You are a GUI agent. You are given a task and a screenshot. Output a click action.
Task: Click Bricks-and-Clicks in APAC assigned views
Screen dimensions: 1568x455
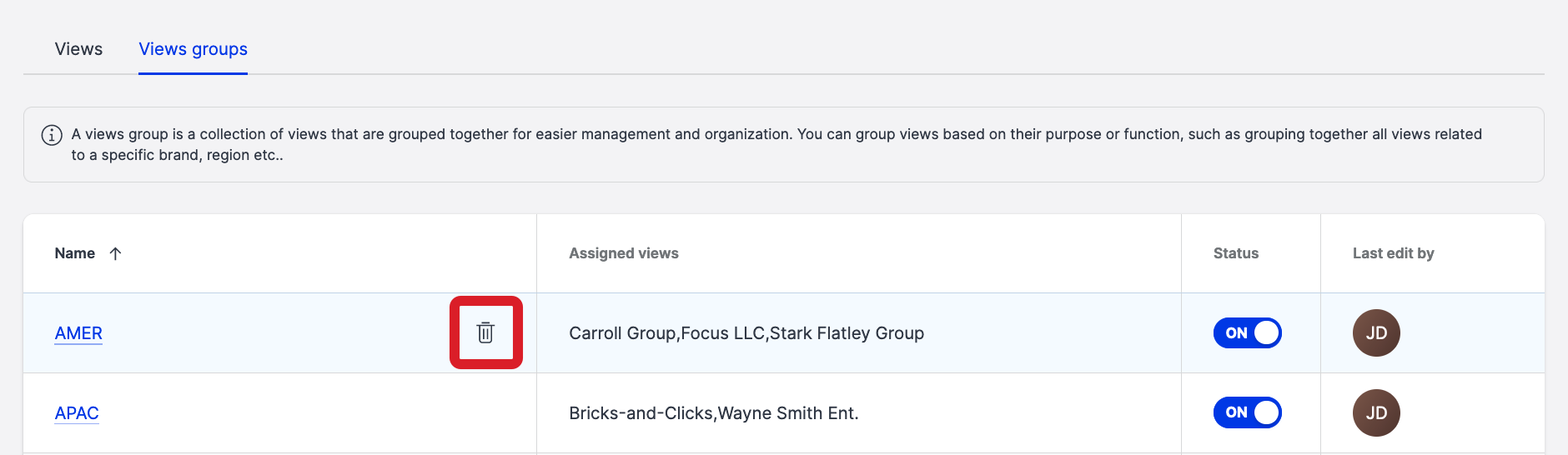click(x=641, y=413)
